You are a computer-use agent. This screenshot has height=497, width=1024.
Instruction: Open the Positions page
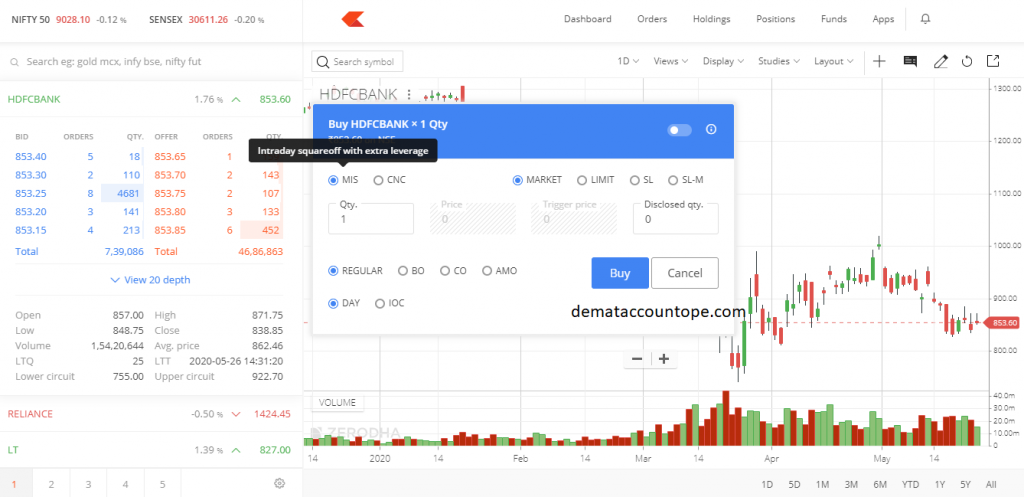coord(776,19)
